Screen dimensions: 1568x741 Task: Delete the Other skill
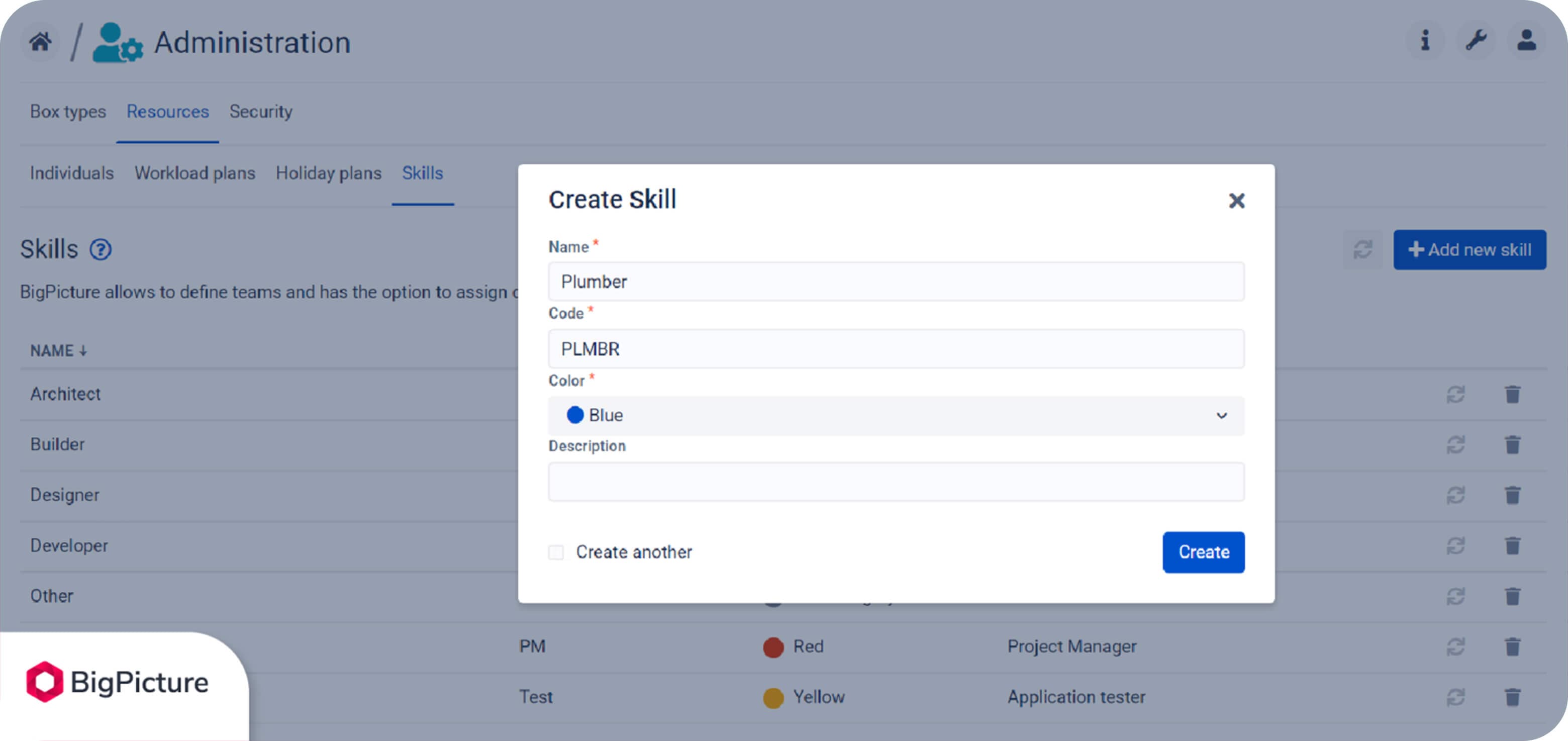pyautogui.click(x=1513, y=597)
